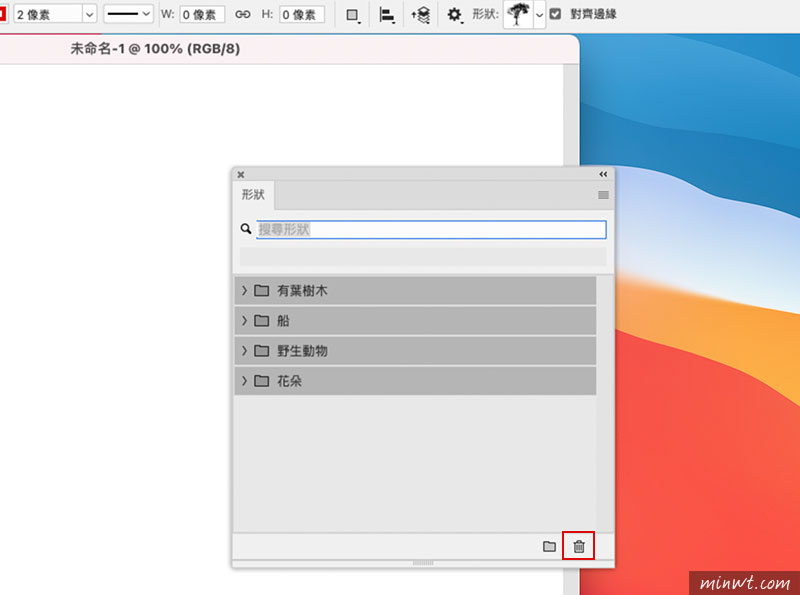Open the stroke line style dropdown
800x595 pixels.
click(128, 14)
